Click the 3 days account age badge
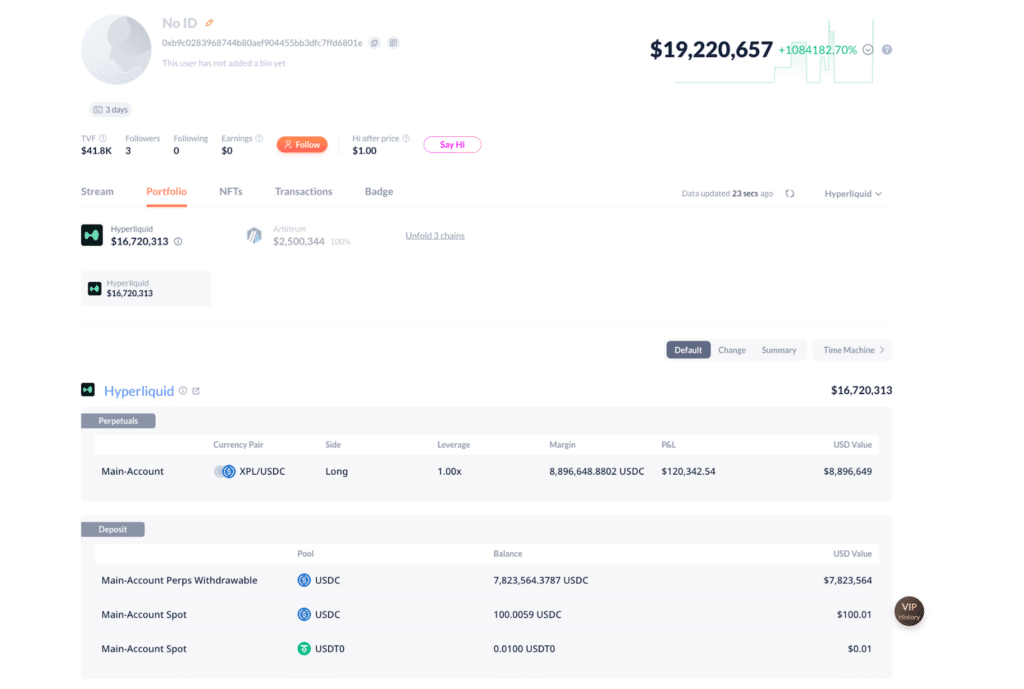 point(110,110)
